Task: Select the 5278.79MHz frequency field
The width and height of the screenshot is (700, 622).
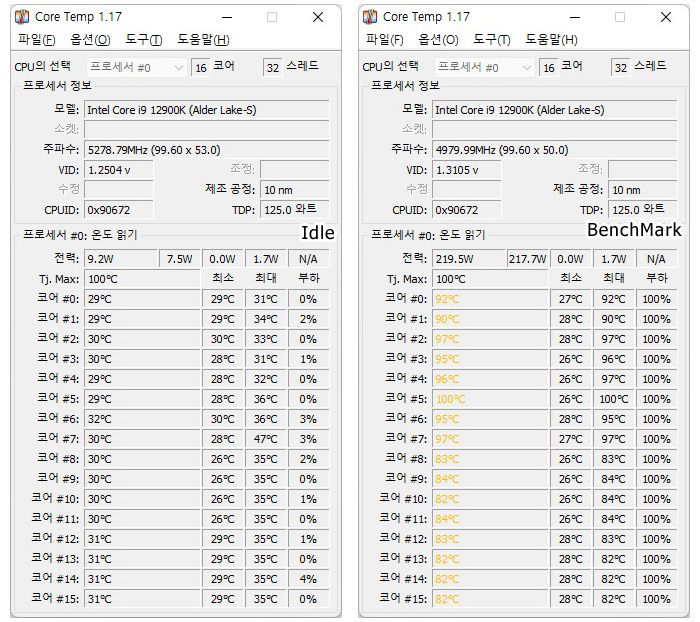Action: tap(207, 150)
